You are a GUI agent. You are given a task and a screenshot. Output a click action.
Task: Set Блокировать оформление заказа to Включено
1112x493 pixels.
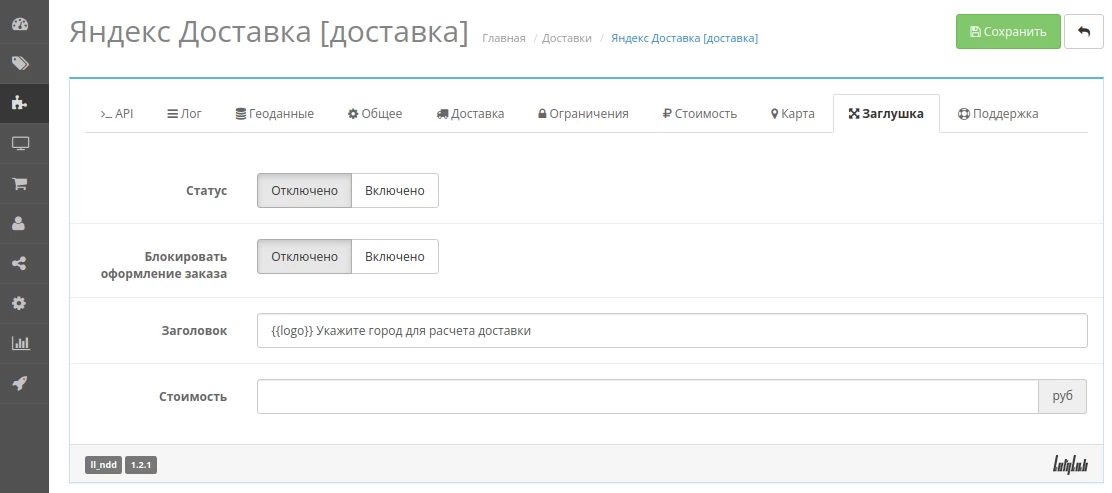click(395, 257)
